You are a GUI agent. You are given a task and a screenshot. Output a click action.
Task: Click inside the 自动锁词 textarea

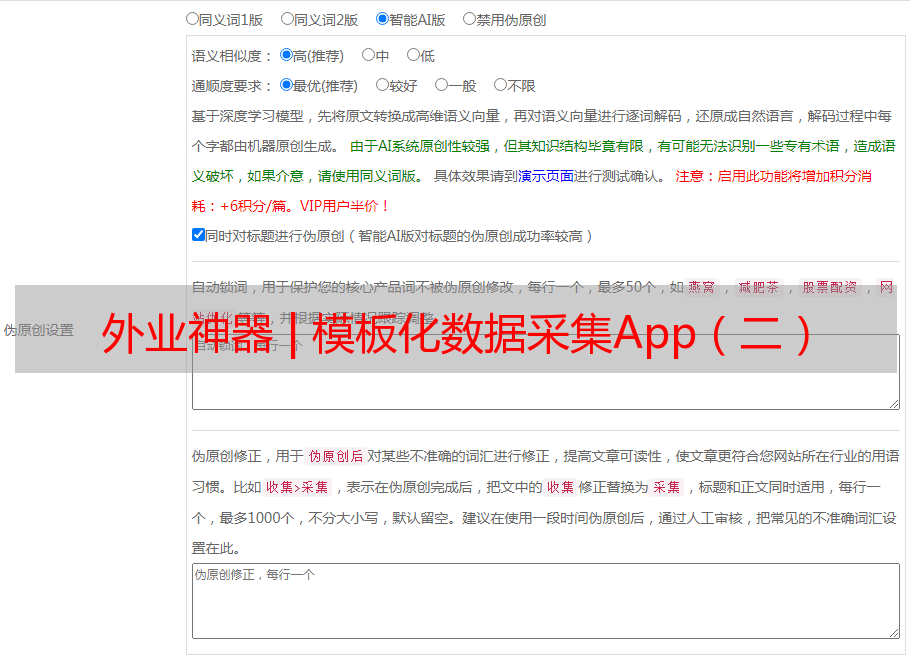click(x=546, y=372)
